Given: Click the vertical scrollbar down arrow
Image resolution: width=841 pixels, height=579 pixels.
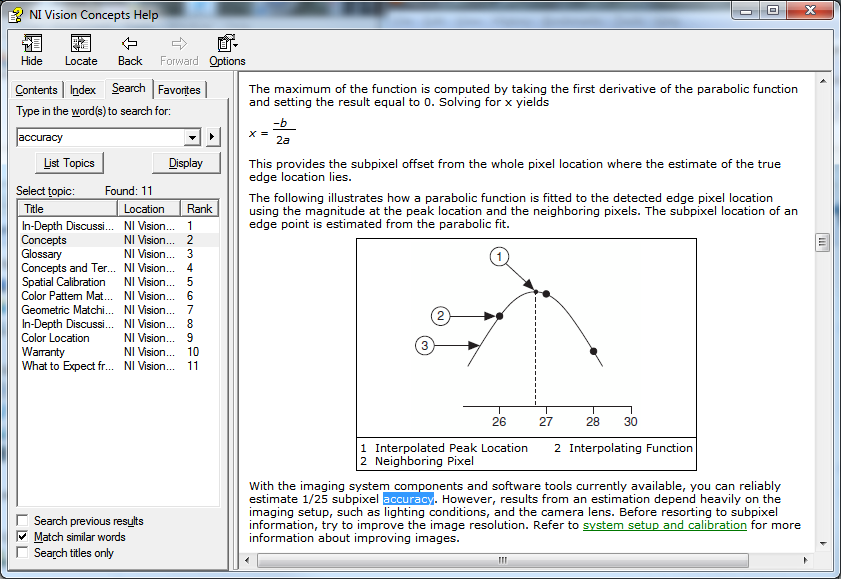Looking at the screenshot, I should tap(822, 544).
